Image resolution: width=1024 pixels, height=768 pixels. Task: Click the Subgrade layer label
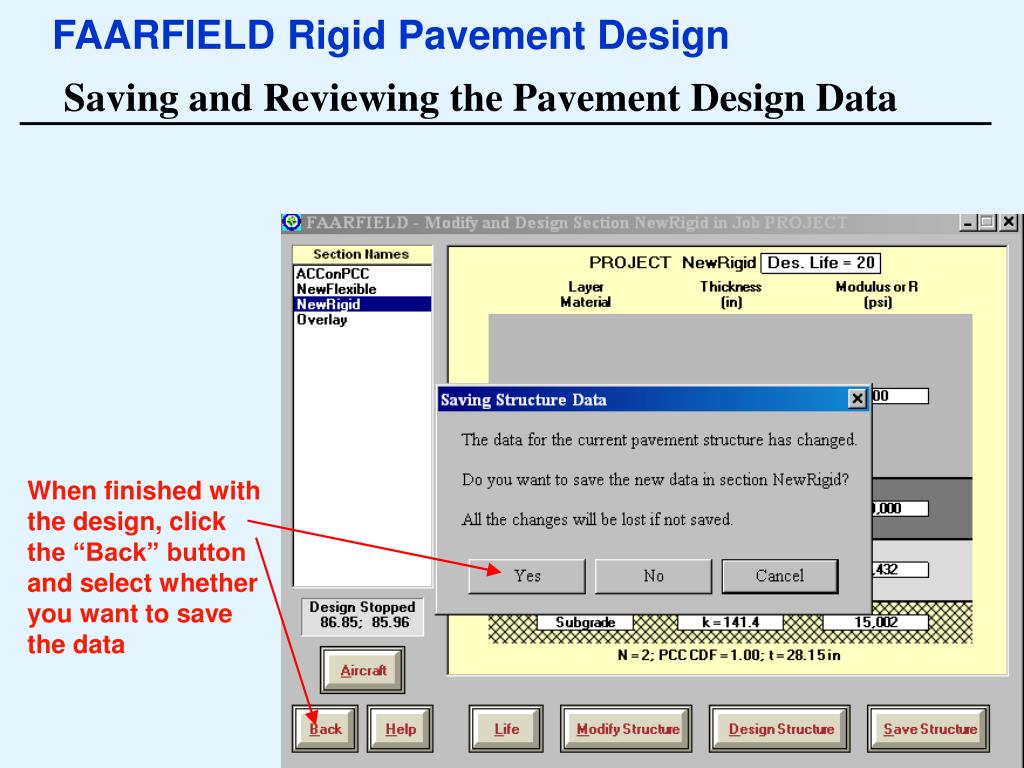[585, 622]
